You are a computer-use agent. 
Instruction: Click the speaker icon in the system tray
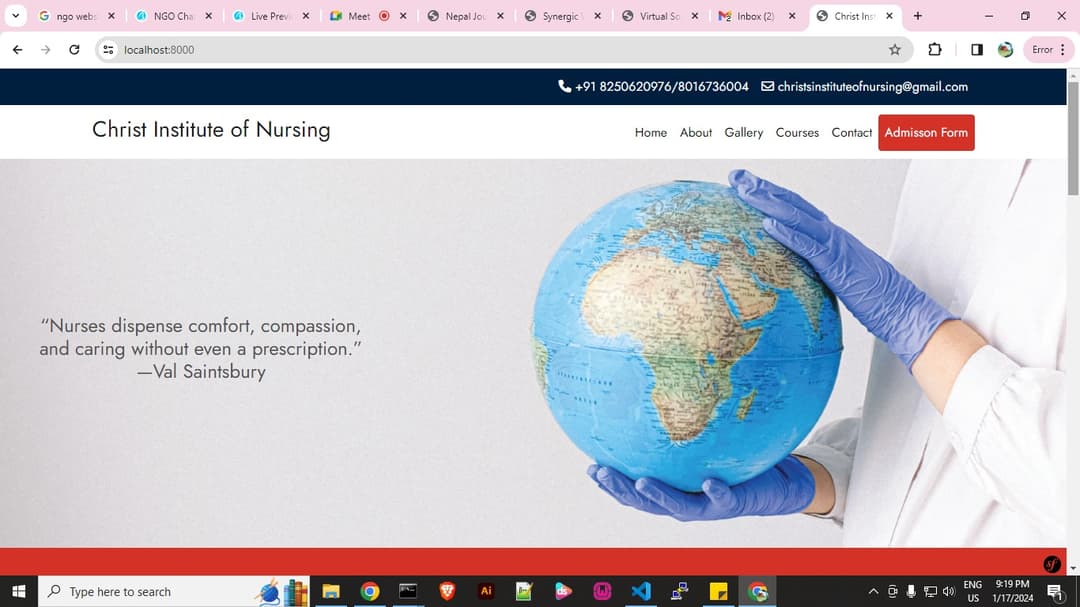tap(948, 591)
